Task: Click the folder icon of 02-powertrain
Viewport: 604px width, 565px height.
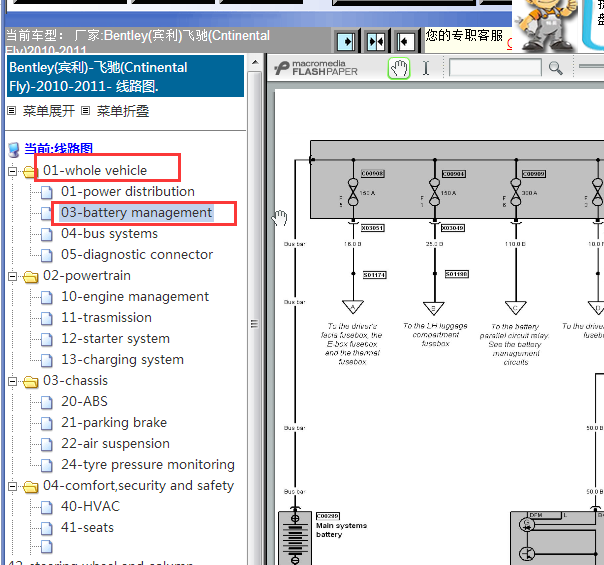Action: point(30,277)
